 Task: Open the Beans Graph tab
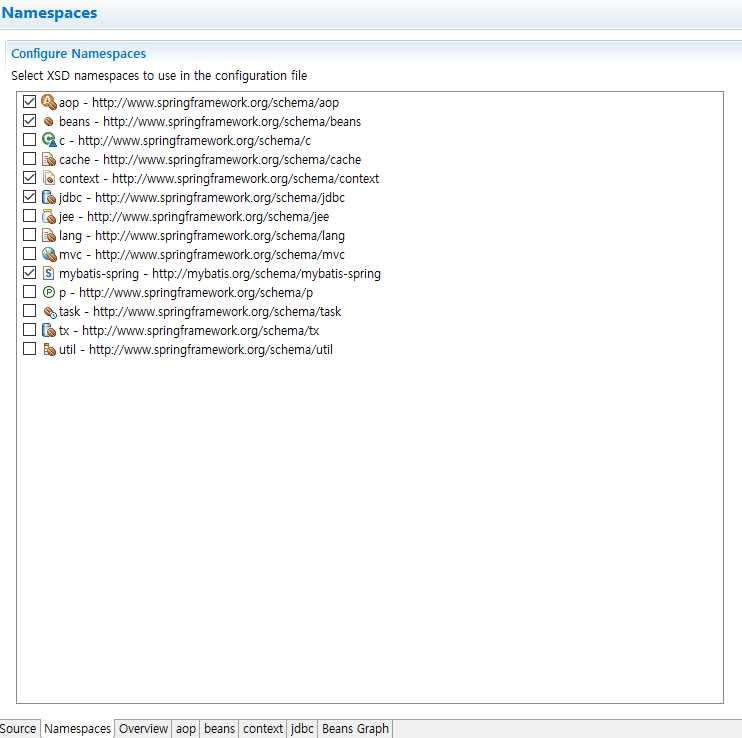[x=355, y=729]
